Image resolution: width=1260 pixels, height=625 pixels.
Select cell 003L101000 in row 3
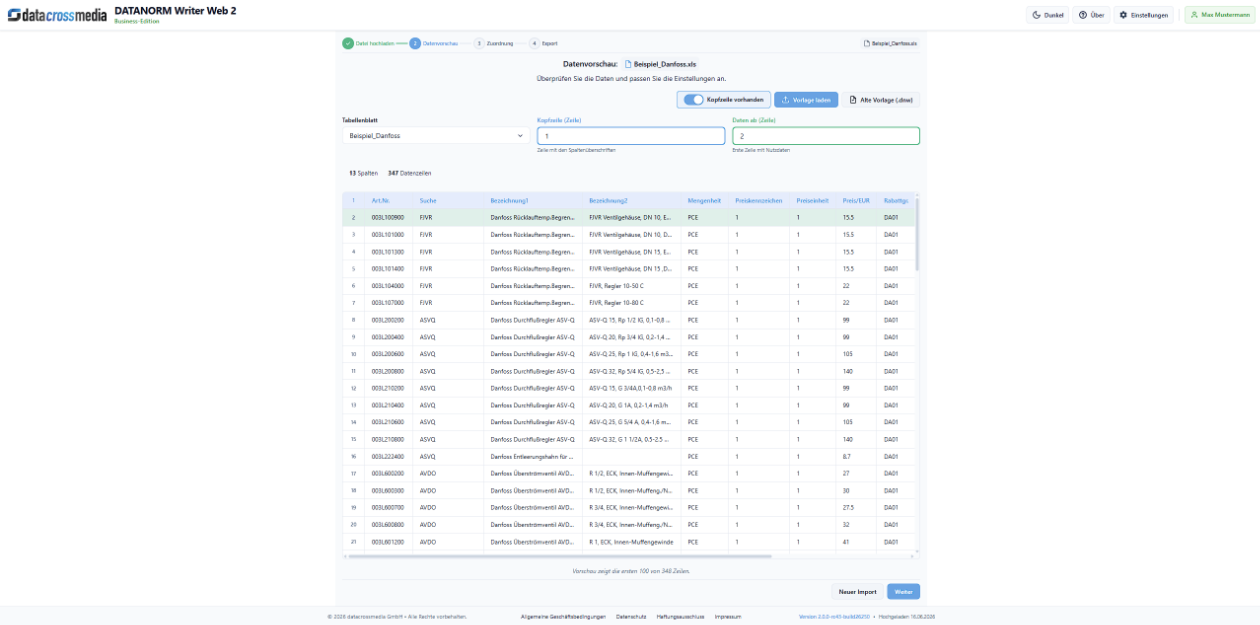coord(387,234)
